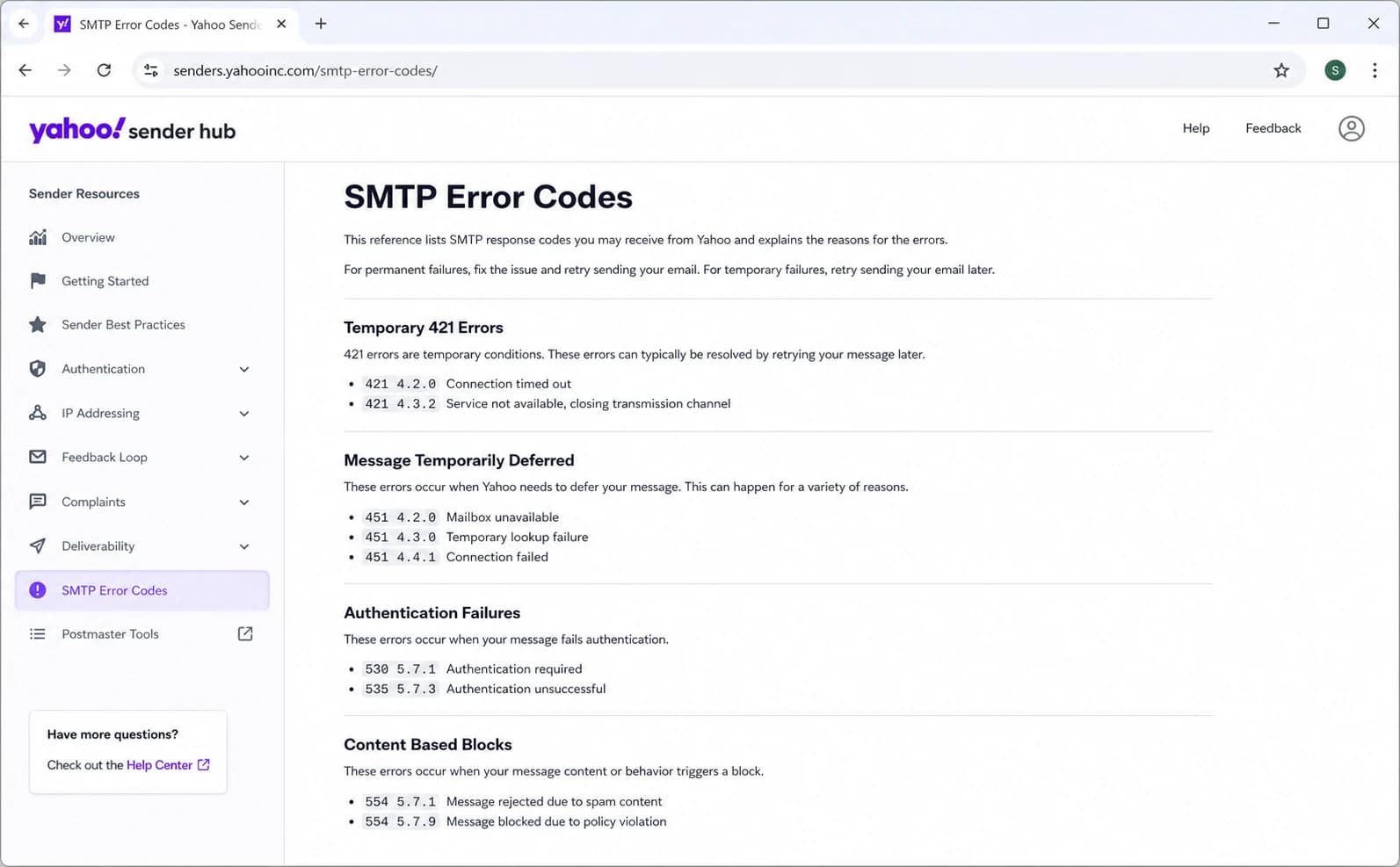The image size is (1400, 867).
Task: Go back to the previous page
Action: point(25,70)
